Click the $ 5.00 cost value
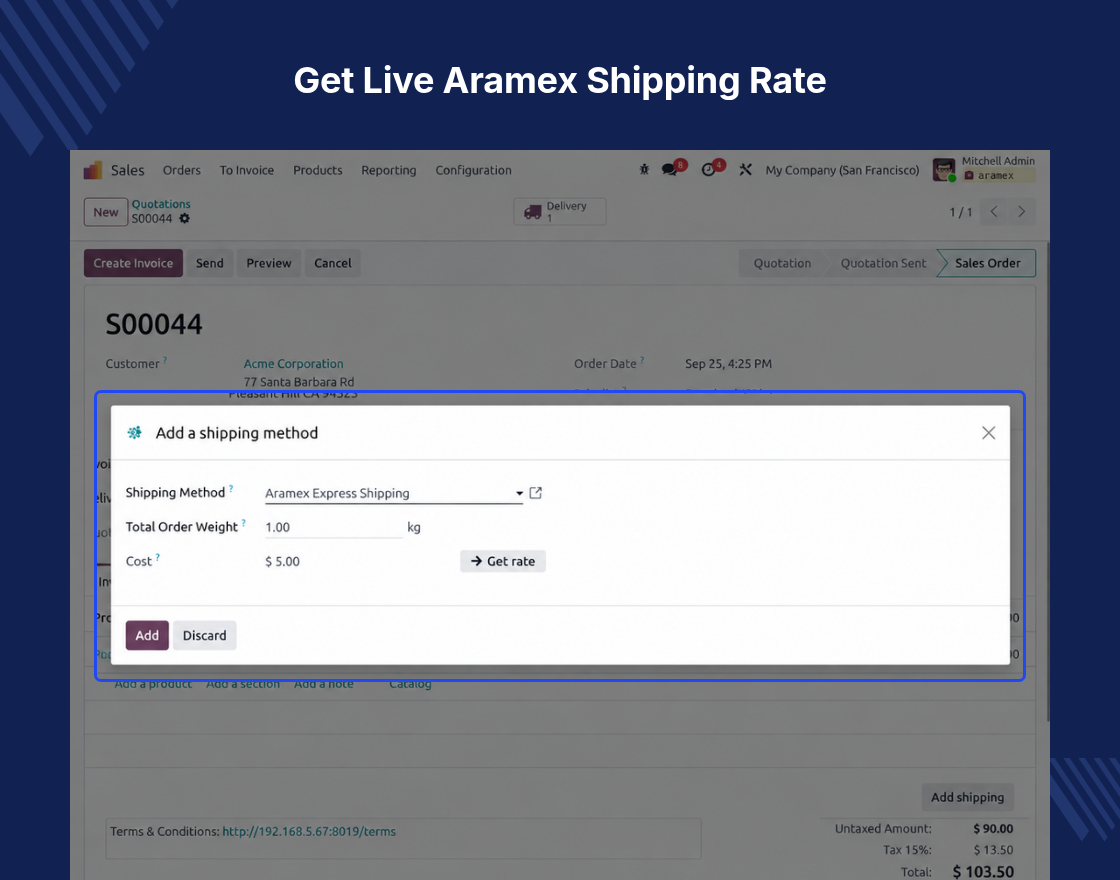 pyautogui.click(x=282, y=561)
